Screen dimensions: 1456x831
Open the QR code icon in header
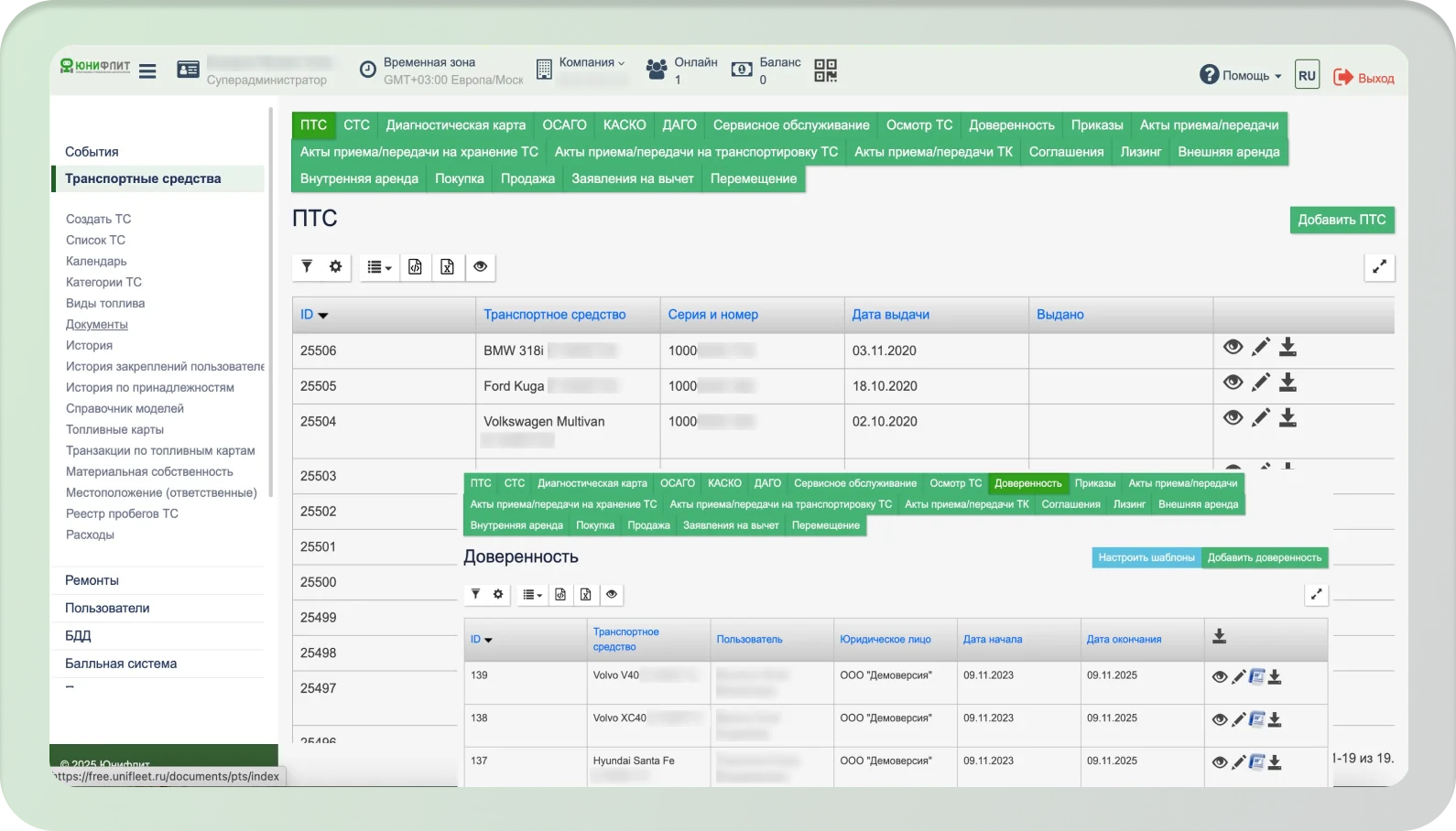click(x=825, y=70)
